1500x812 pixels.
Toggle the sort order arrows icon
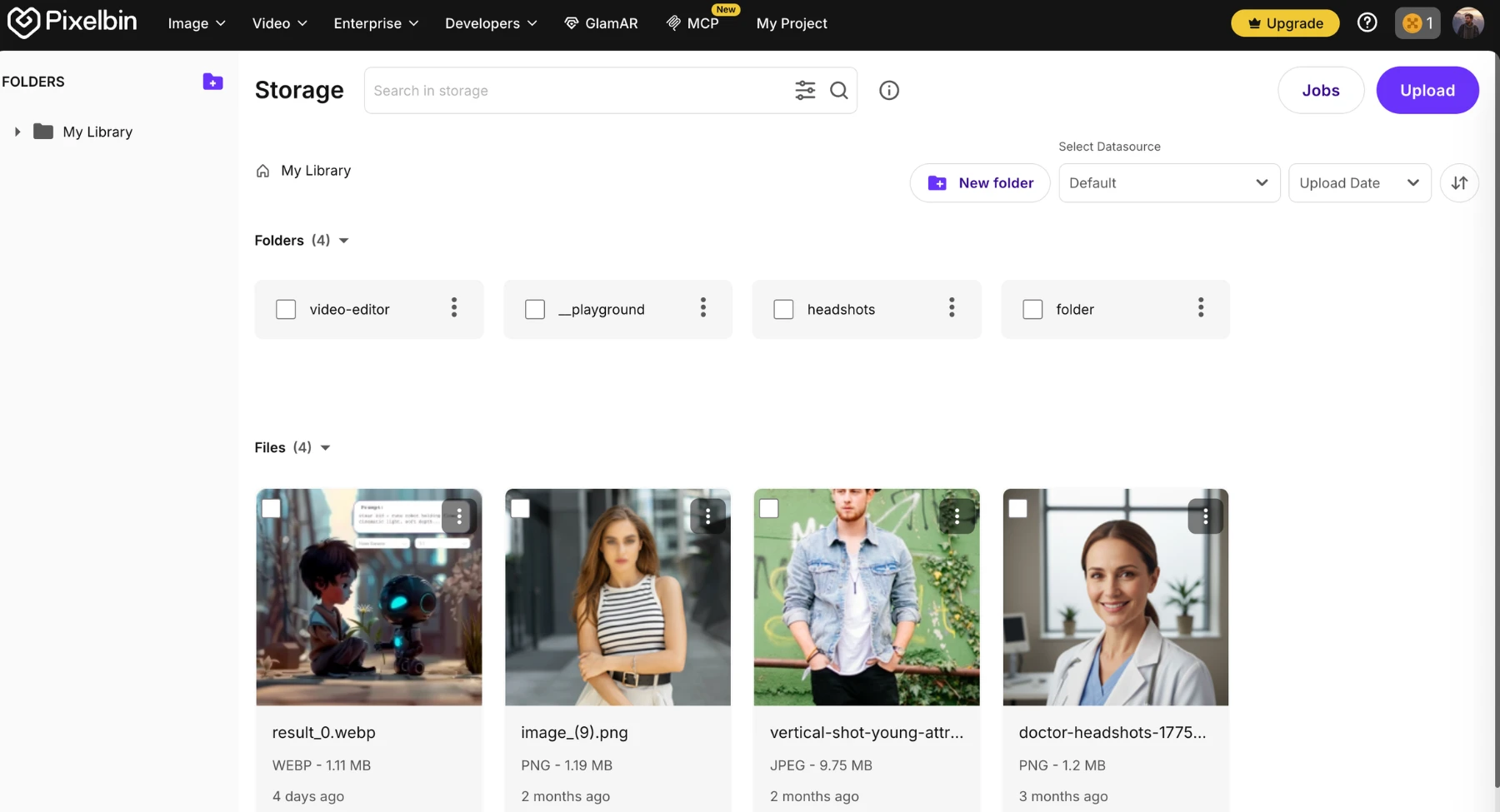click(1459, 182)
